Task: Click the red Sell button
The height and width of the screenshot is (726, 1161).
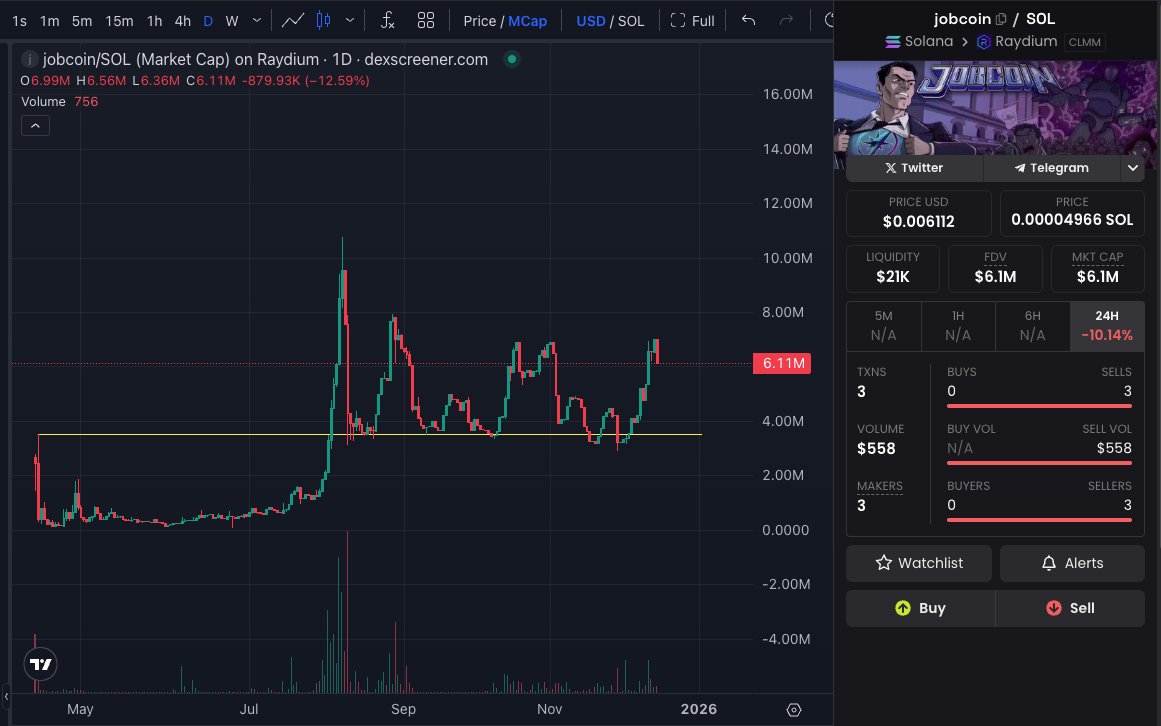Action: coord(1071,608)
